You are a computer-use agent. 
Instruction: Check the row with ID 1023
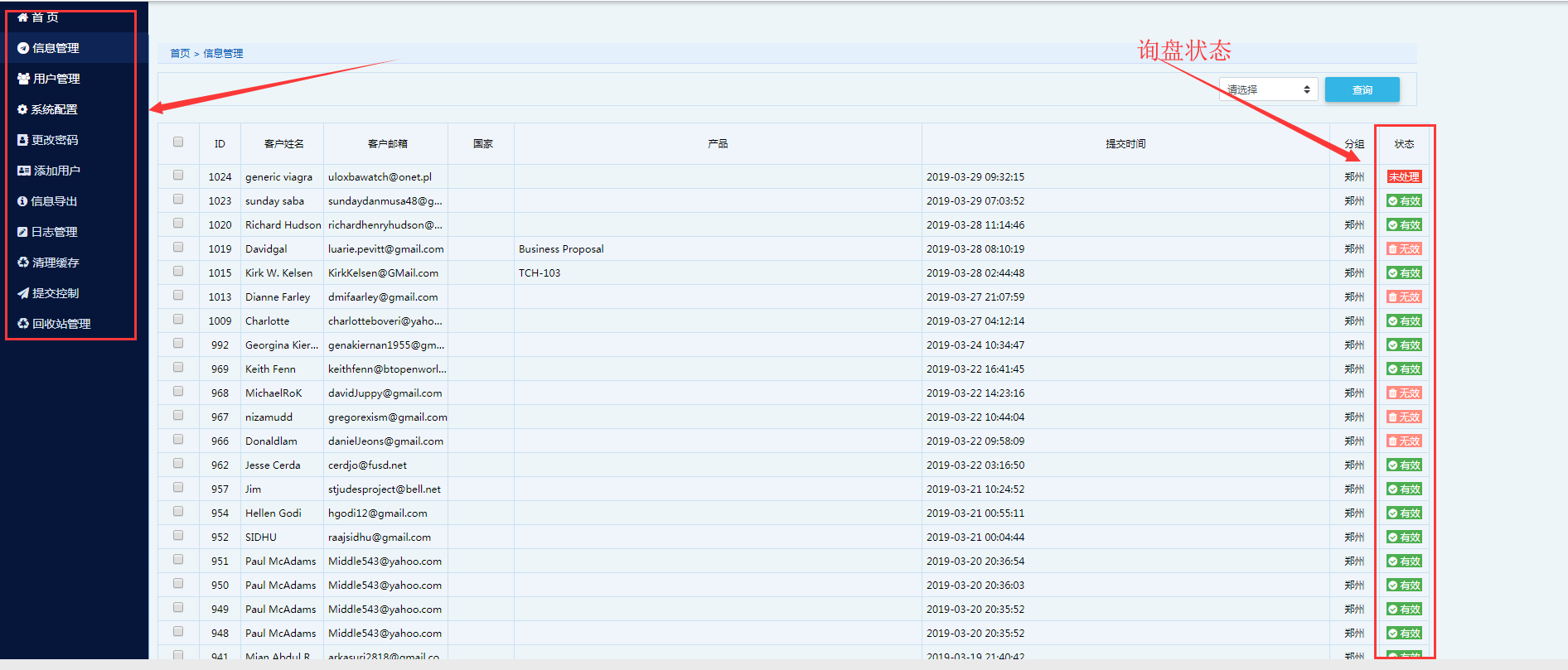point(178,199)
